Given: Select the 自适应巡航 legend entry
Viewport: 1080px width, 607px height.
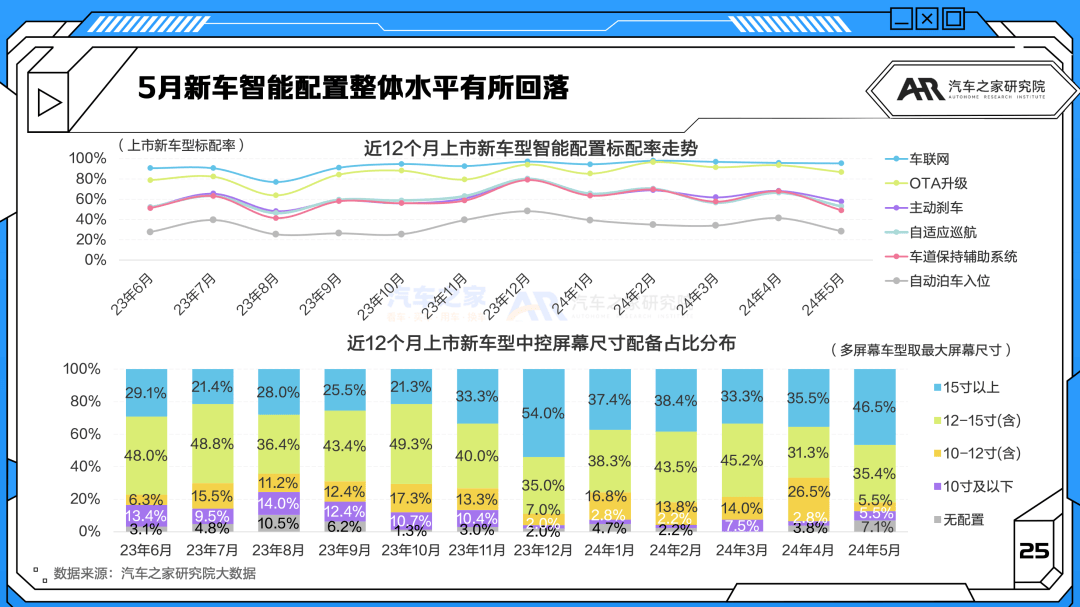Looking at the screenshot, I should [931, 232].
